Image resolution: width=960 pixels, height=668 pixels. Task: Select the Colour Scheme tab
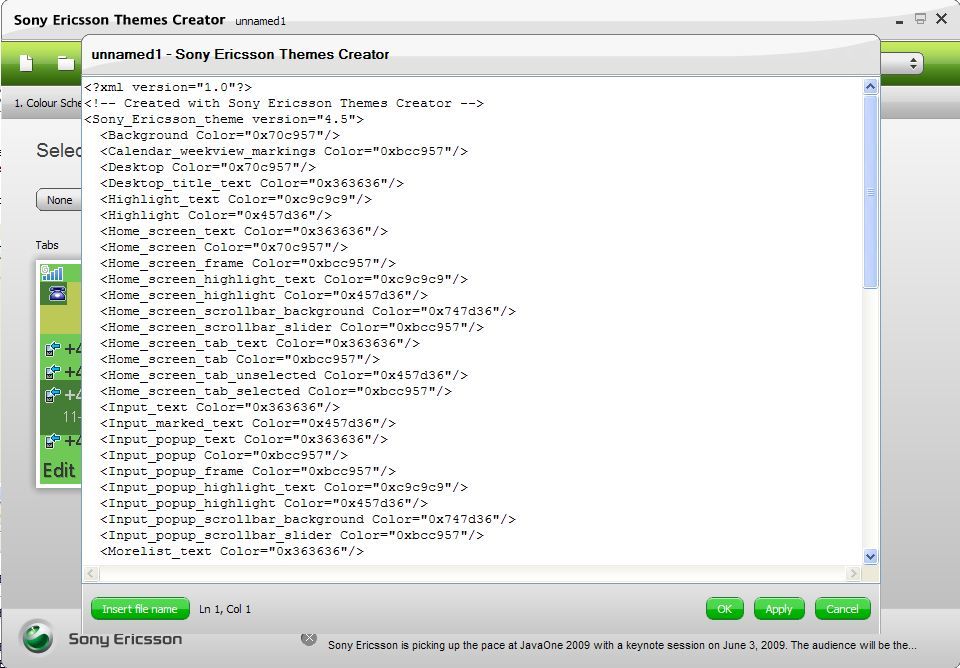(x=47, y=103)
